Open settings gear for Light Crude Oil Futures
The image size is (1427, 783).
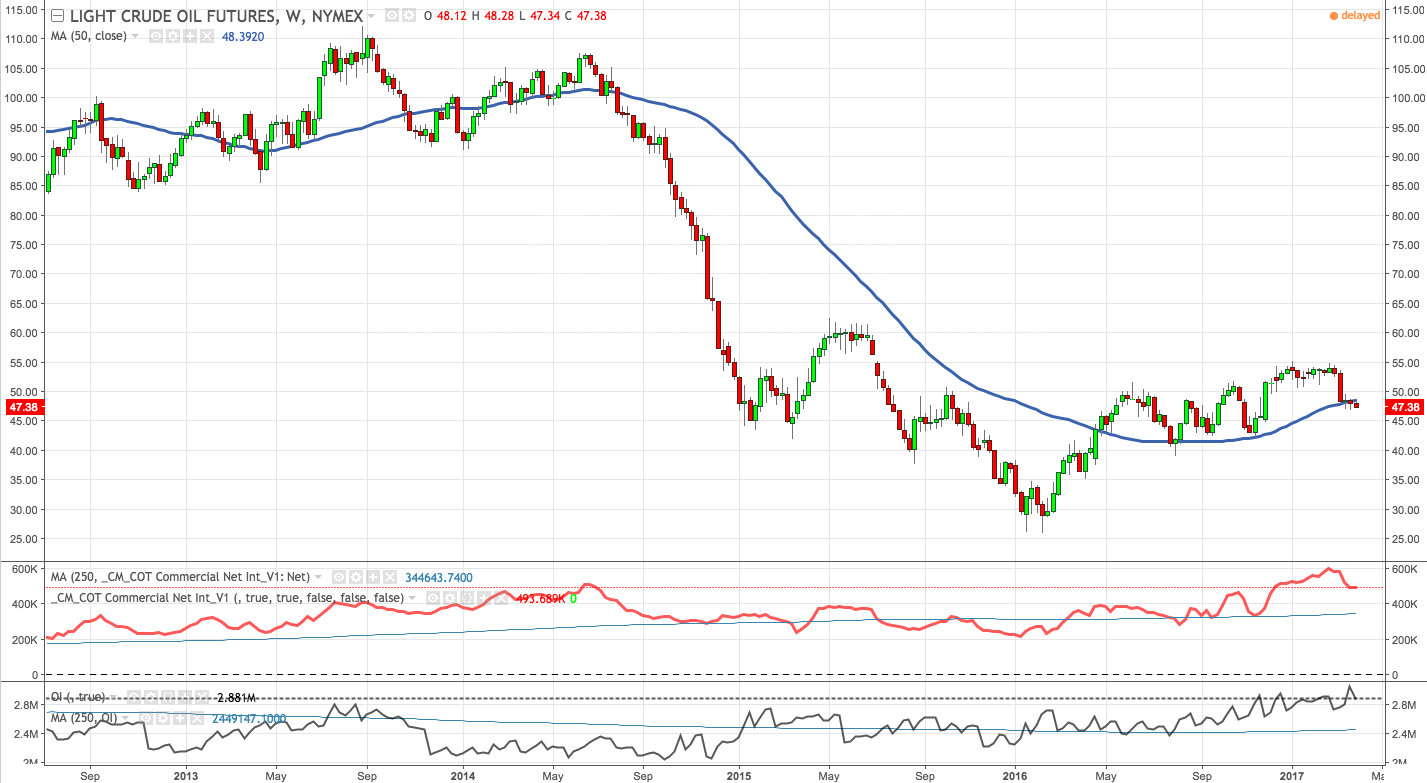pos(409,16)
